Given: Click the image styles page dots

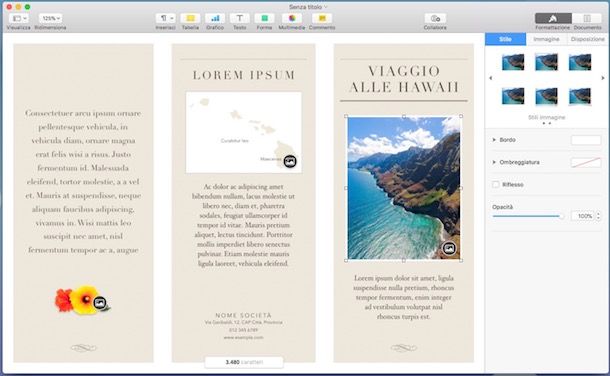Looking at the screenshot, I should click(547, 123).
